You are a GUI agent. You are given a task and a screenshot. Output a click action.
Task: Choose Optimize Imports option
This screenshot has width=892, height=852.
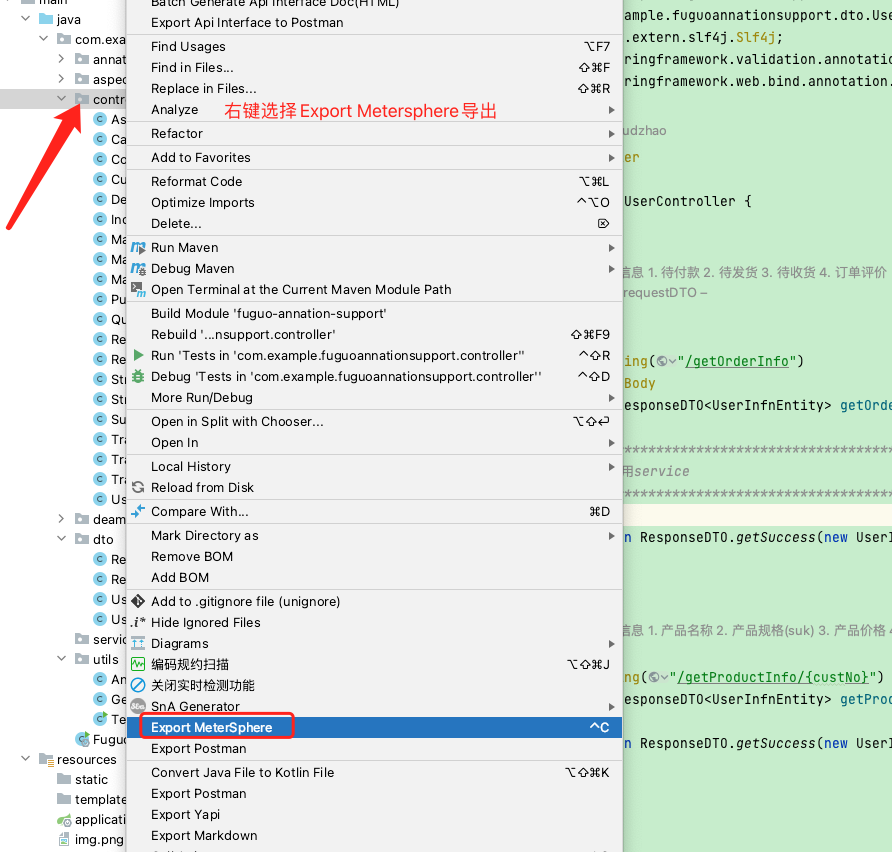[x=374, y=202]
